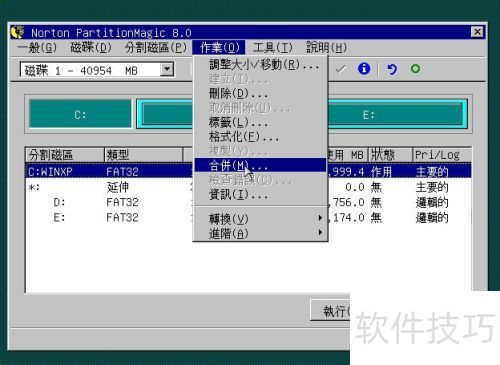Choose 標籤(L)... from the menu
500x365 pixels.
(260, 122)
